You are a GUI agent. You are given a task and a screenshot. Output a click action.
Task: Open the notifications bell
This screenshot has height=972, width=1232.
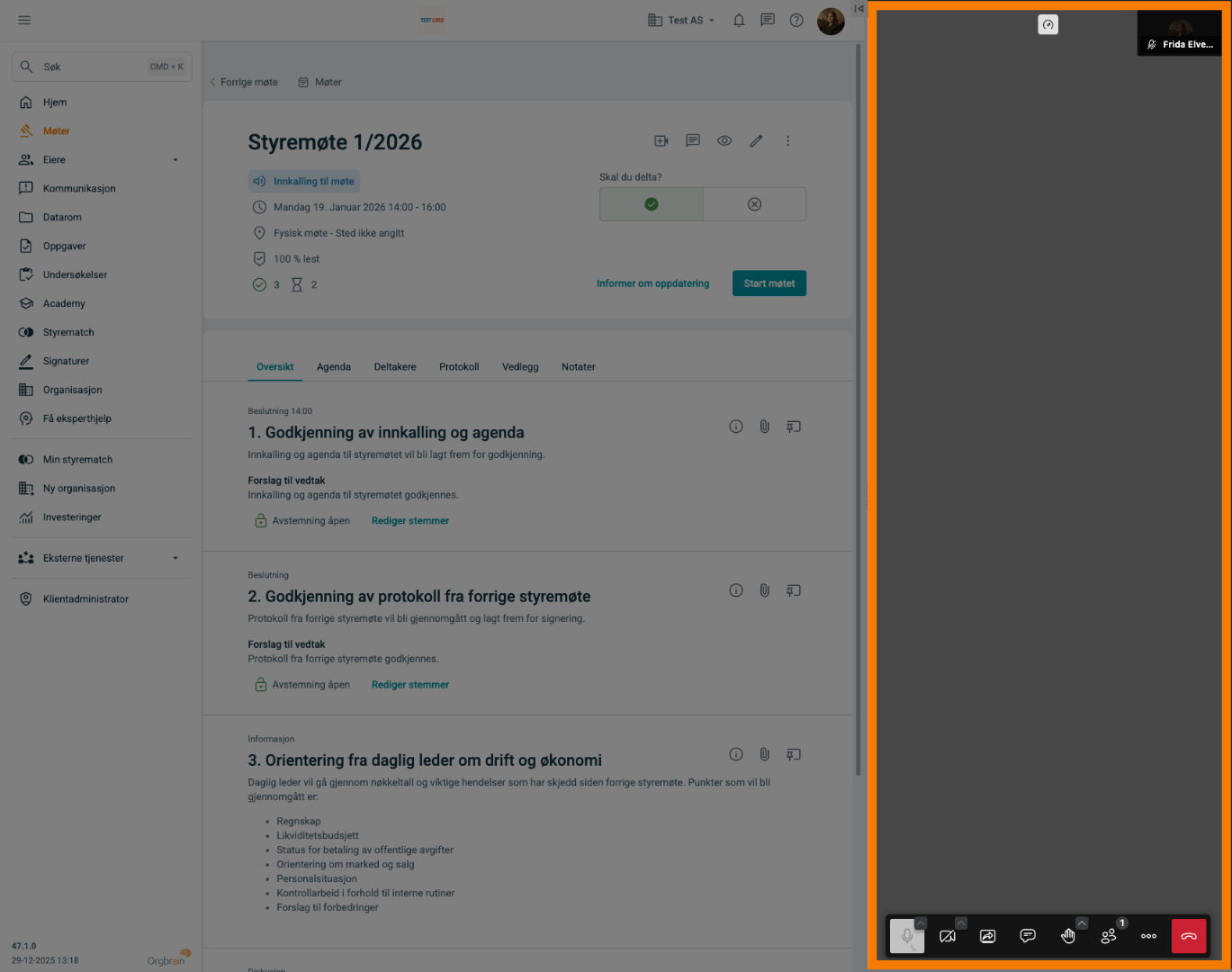pos(739,20)
